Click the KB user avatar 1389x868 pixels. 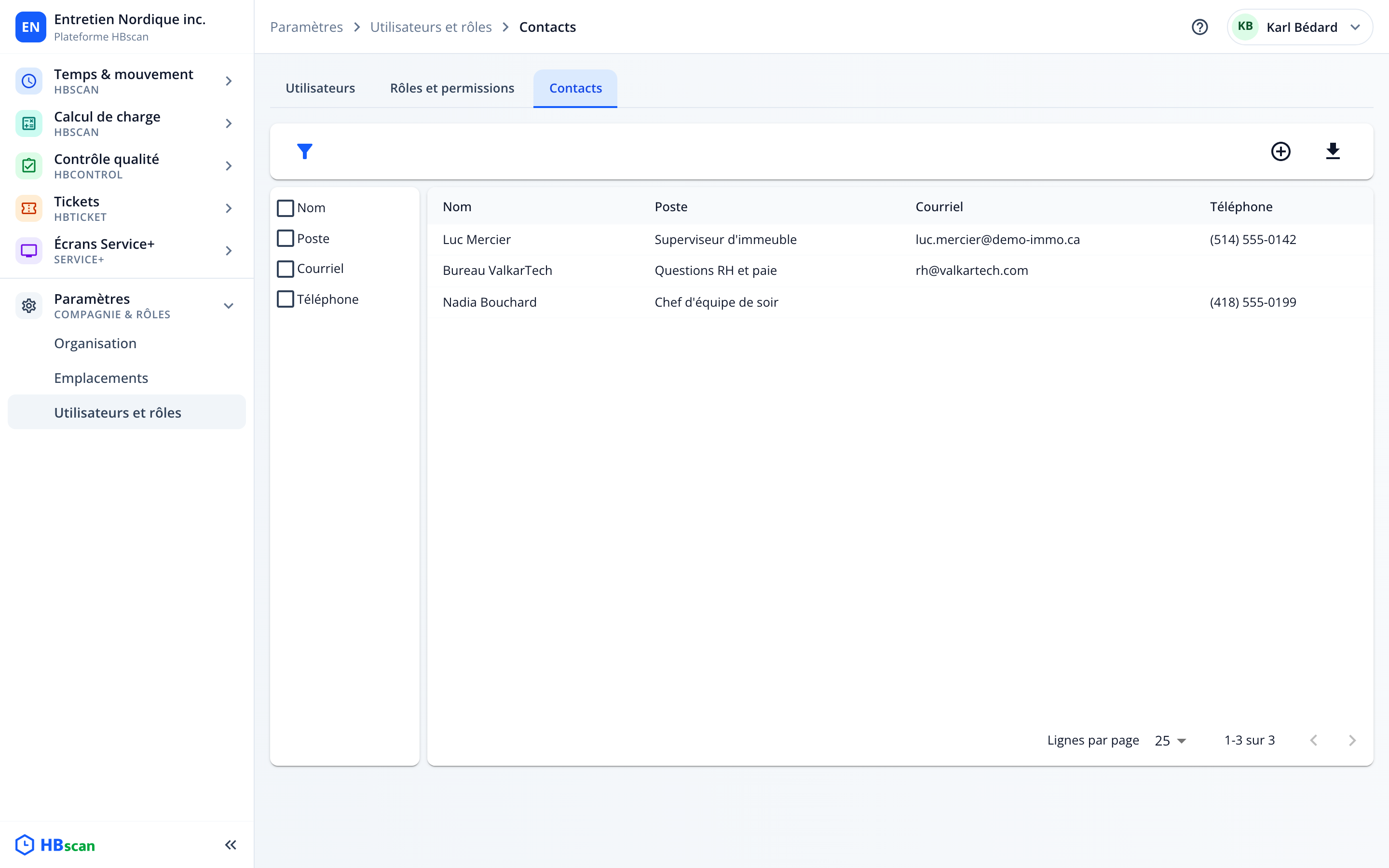point(1245,27)
